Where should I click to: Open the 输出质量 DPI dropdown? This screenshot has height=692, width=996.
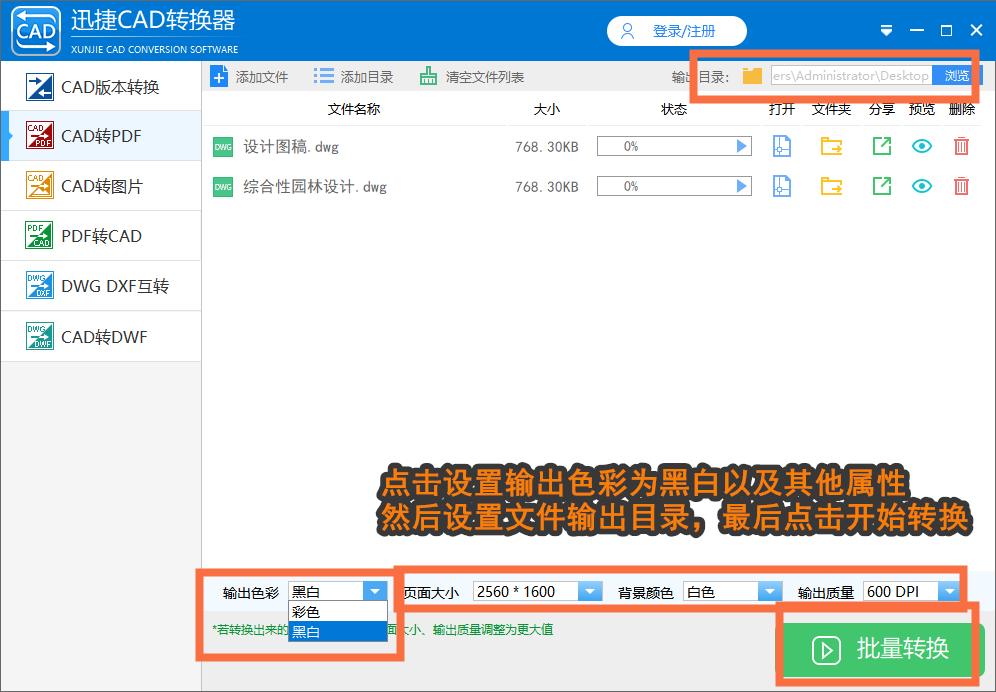pos(950,591)
